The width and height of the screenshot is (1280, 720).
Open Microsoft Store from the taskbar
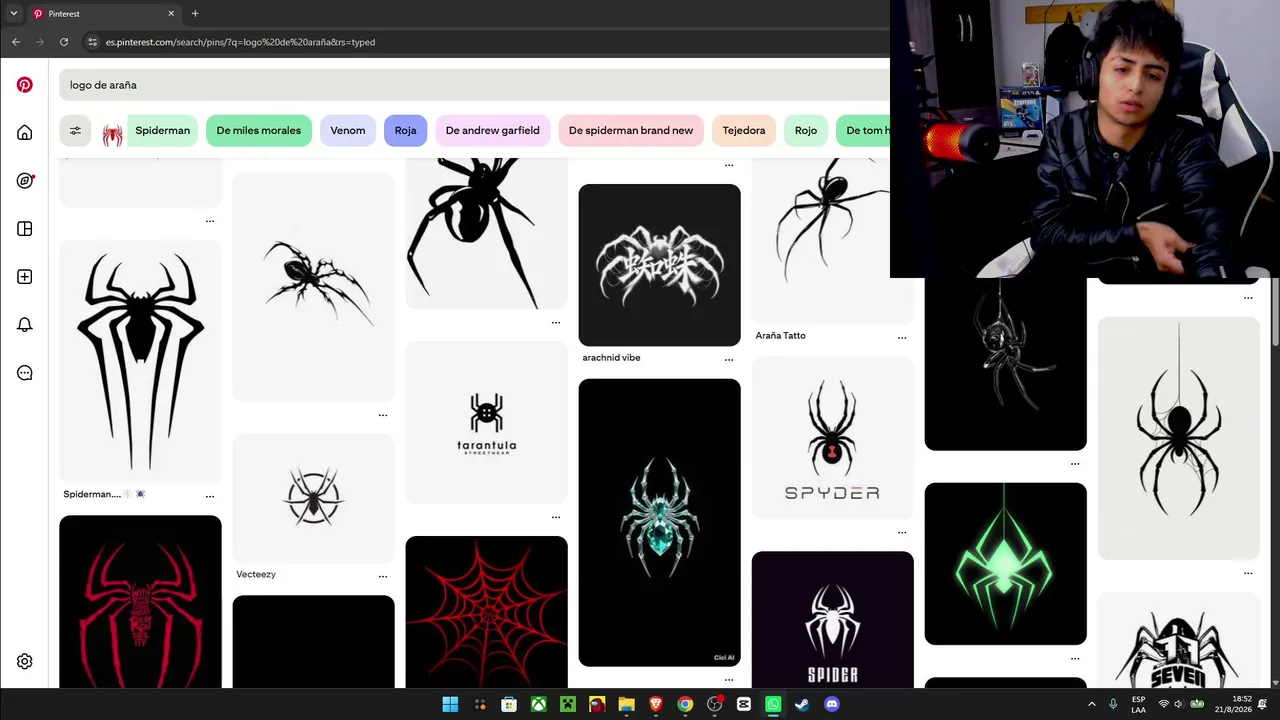point(509,704)
